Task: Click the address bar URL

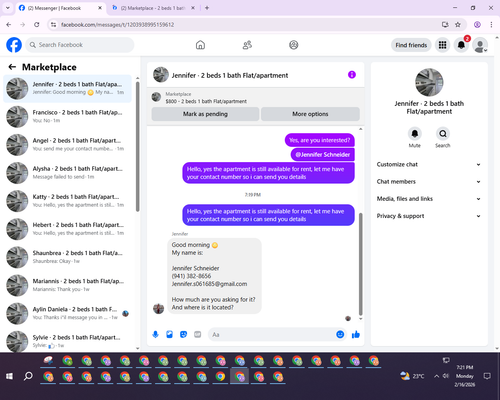Action: [x=117, y=25]
